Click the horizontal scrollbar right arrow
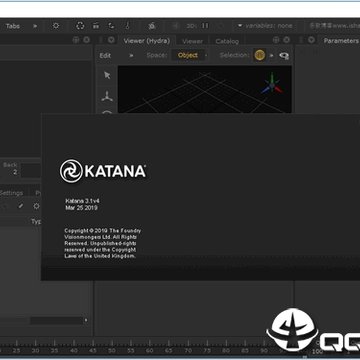The image size is (360, 360). tap(87, 320)
